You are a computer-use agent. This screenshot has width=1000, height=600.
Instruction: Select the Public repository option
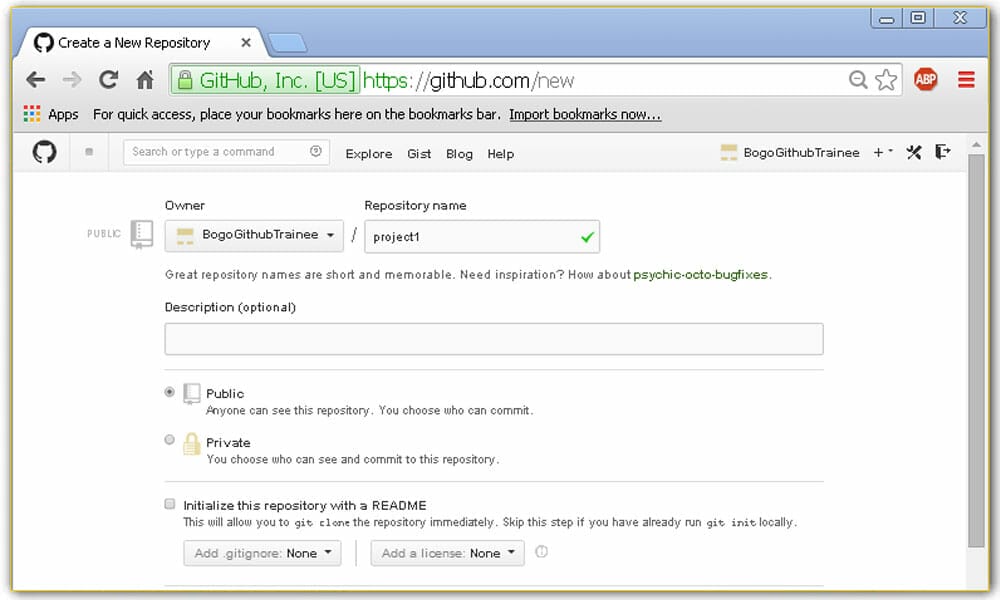[x=170, y=391]
